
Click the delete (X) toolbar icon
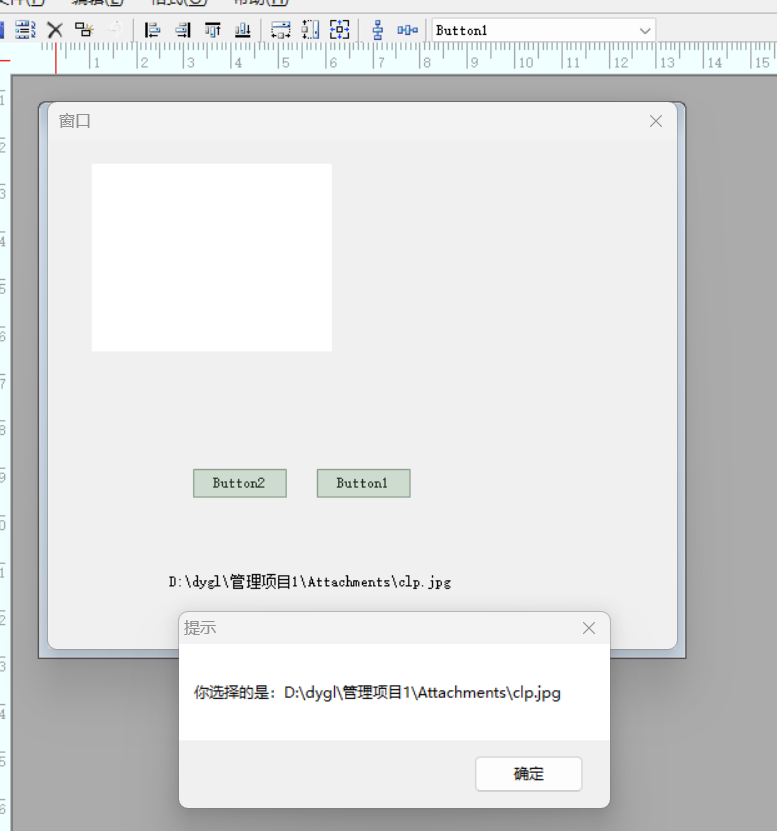(x=55, y=30)
